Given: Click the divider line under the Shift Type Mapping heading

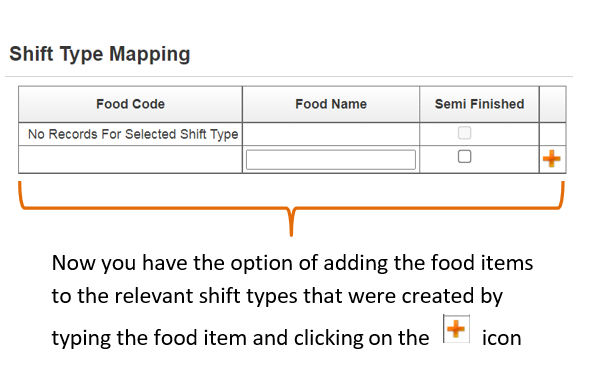Looking at the screenshot, I should tap(289, 77).
